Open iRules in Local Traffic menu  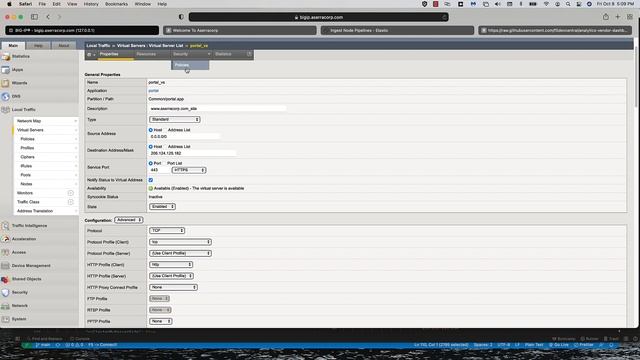pos(26,166)
